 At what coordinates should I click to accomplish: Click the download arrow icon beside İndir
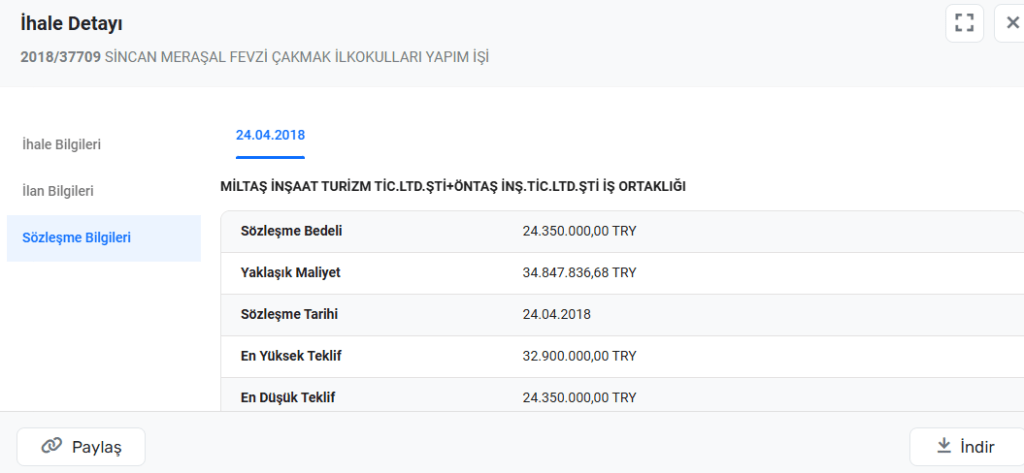click(x=942, y=447)
